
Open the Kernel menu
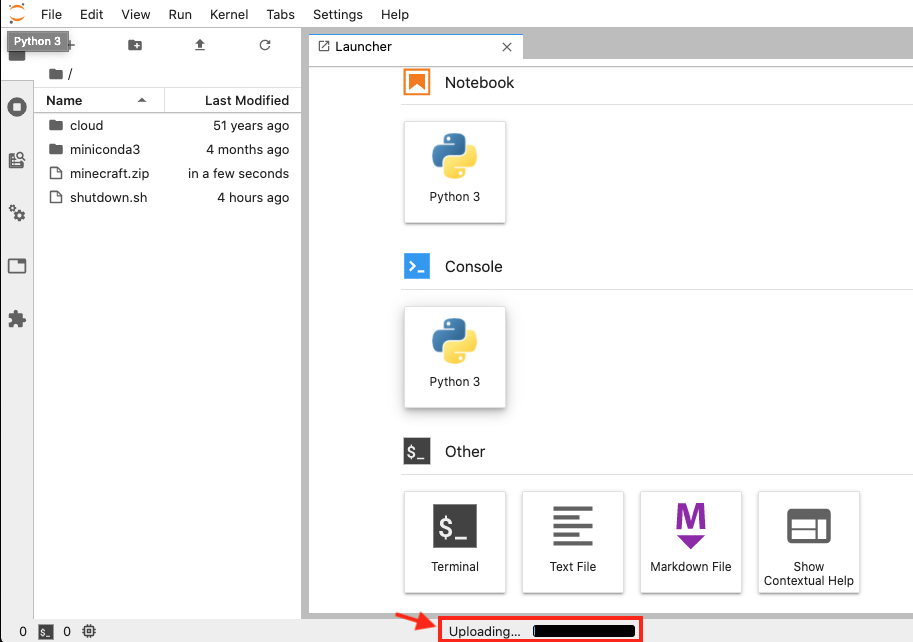point(230,15)
